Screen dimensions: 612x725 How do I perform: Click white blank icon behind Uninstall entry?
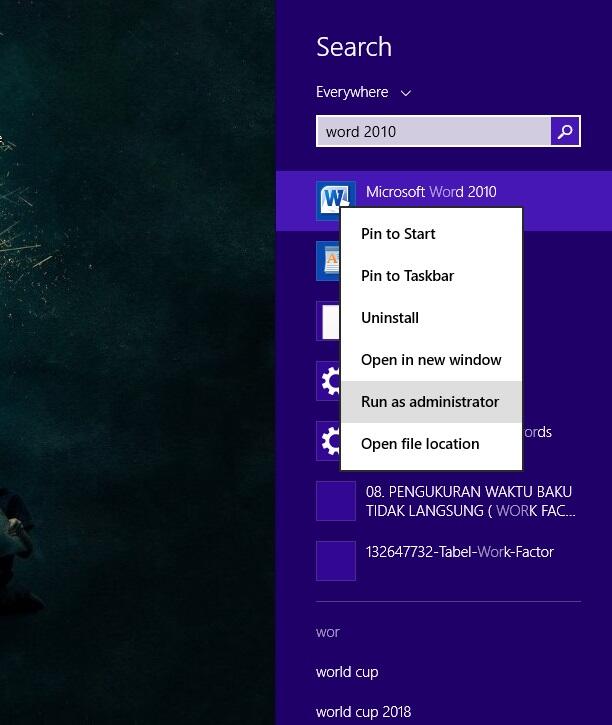329,321
